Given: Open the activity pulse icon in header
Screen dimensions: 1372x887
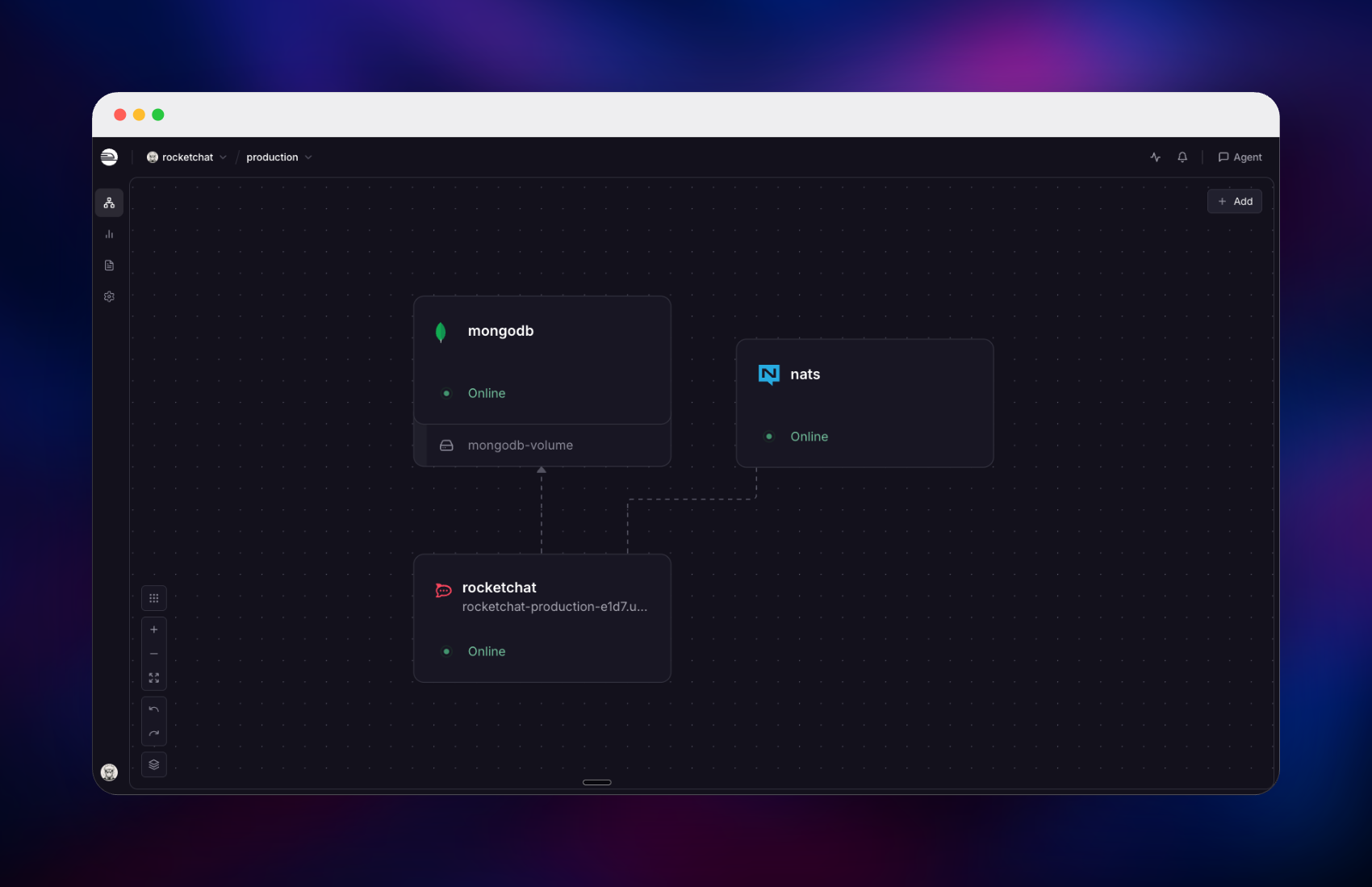Looking at the screenshot, I should [x=1155, y=157].
